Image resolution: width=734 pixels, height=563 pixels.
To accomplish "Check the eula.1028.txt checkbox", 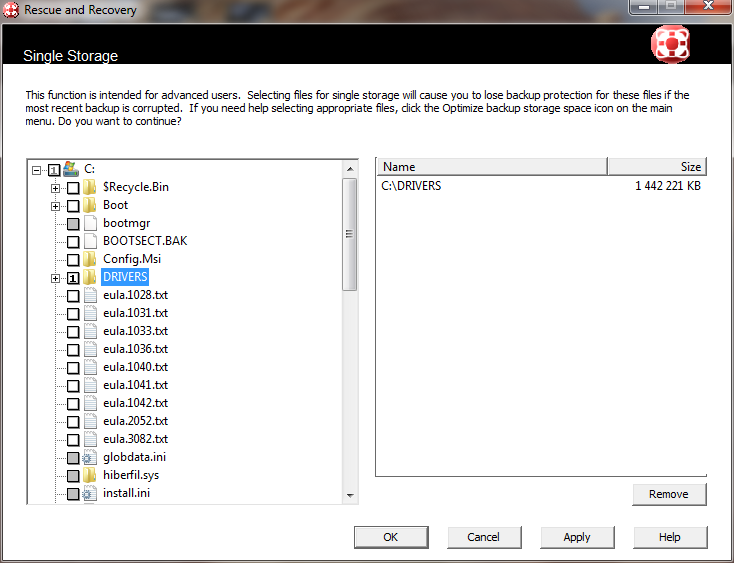I will [x=73, y=295].
